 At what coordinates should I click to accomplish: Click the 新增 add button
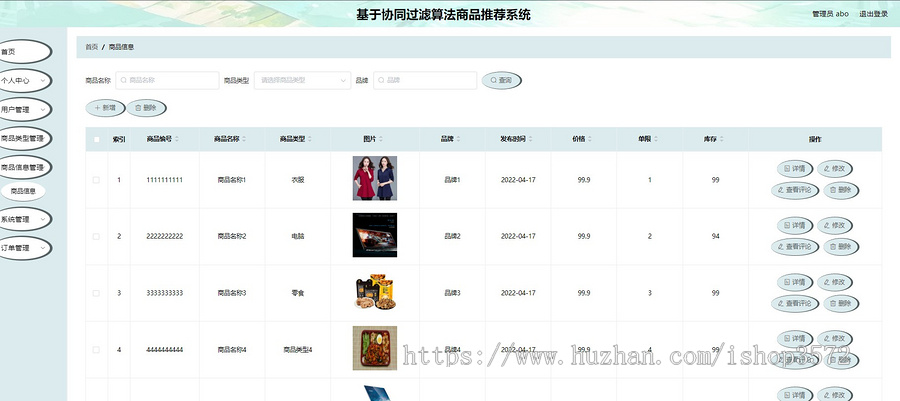tap(105, 108)
